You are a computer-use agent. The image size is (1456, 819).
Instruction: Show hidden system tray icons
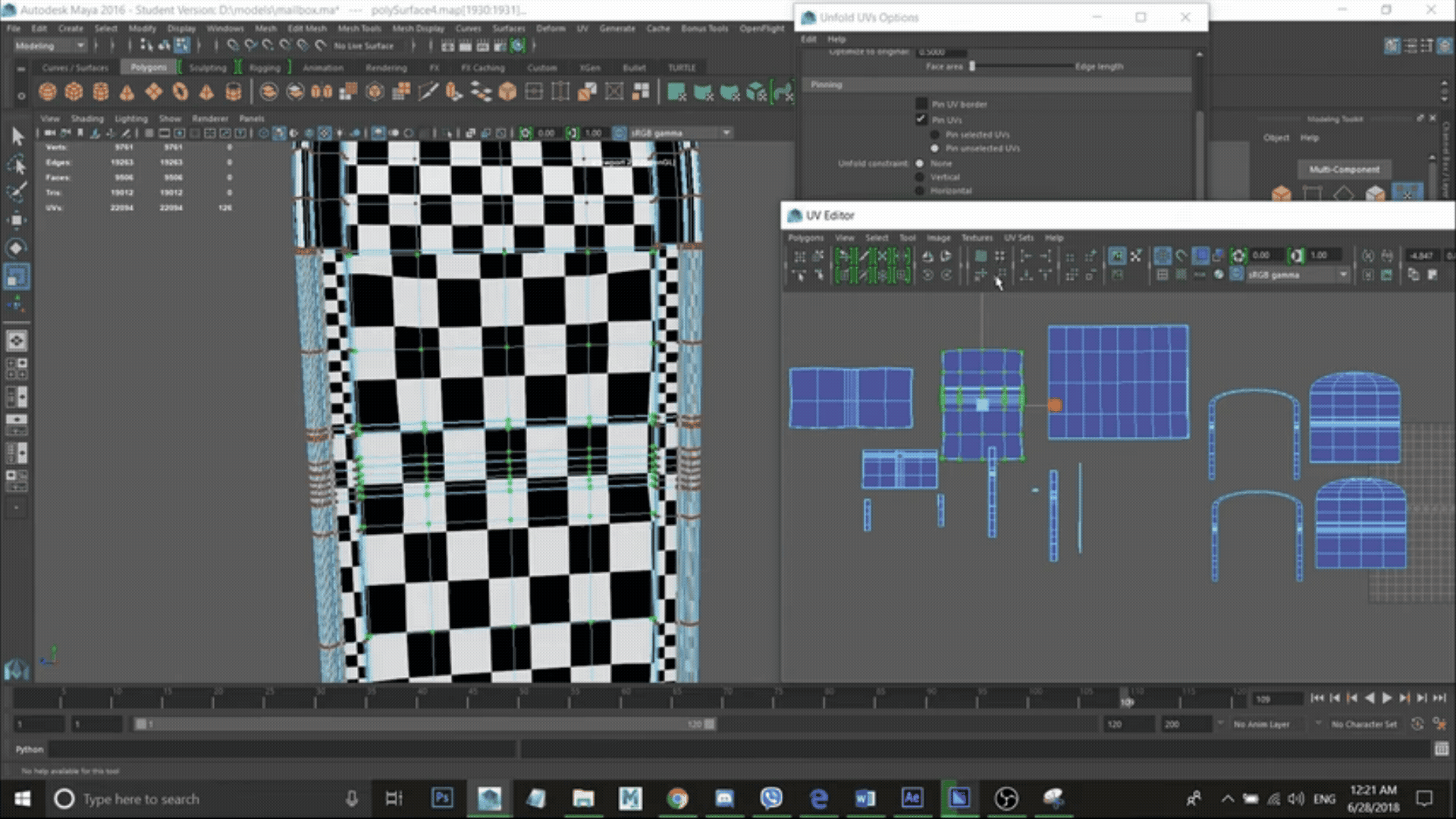(1227, 799)
